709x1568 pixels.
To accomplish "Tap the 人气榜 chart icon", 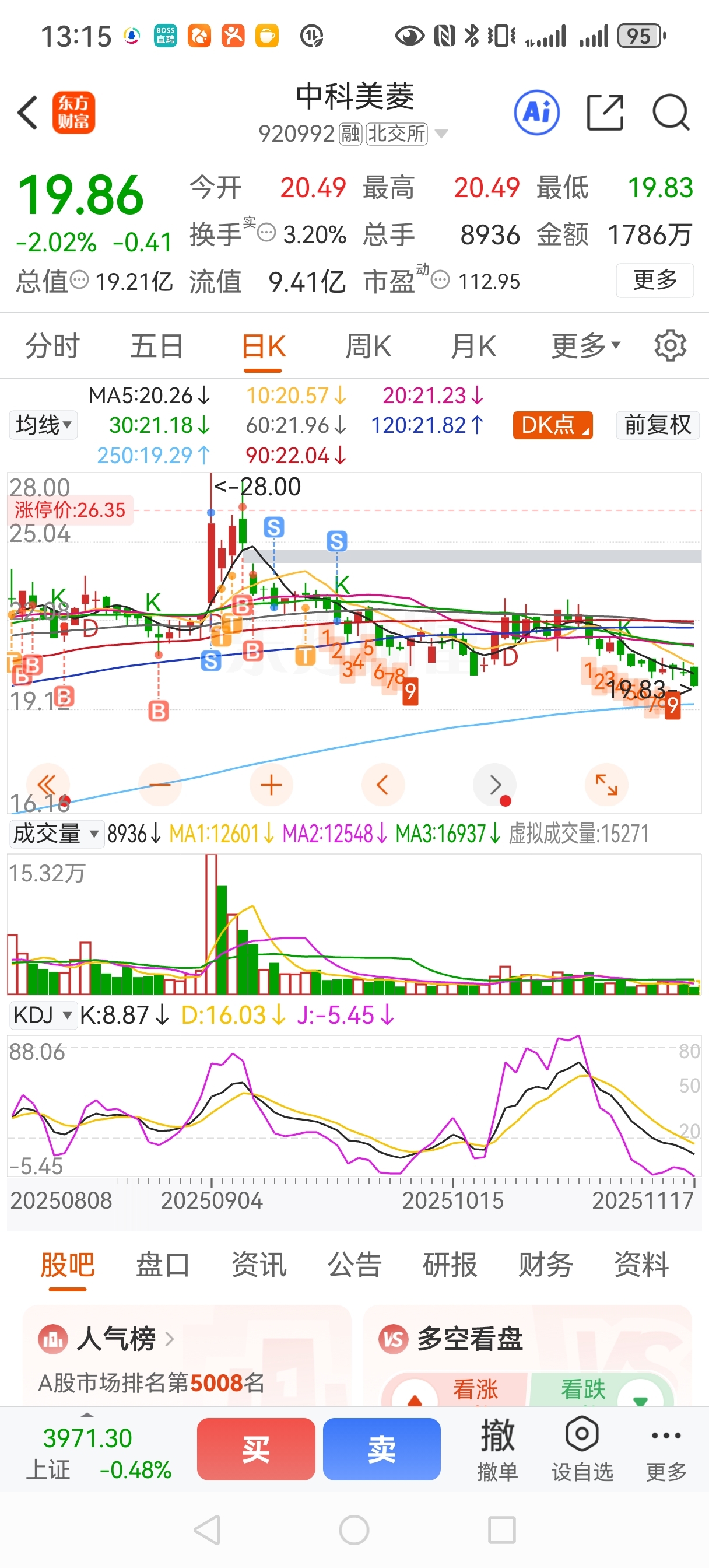I will click(52, 1339).
